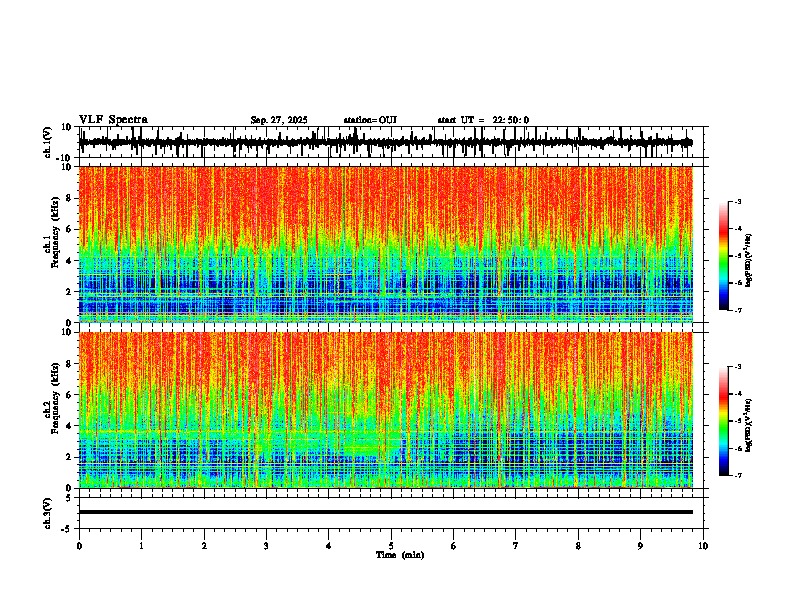Click the time axis tick label '1'
The height and width of the screenshot is (612, 792).
pyautogui.click(x=141, y=546)
